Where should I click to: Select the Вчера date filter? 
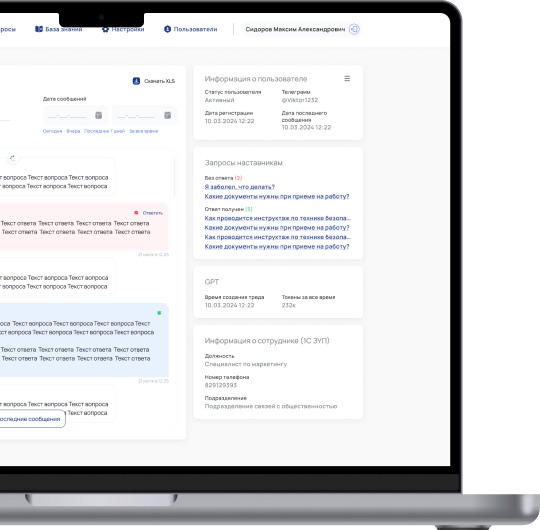[x=73, y=131]
